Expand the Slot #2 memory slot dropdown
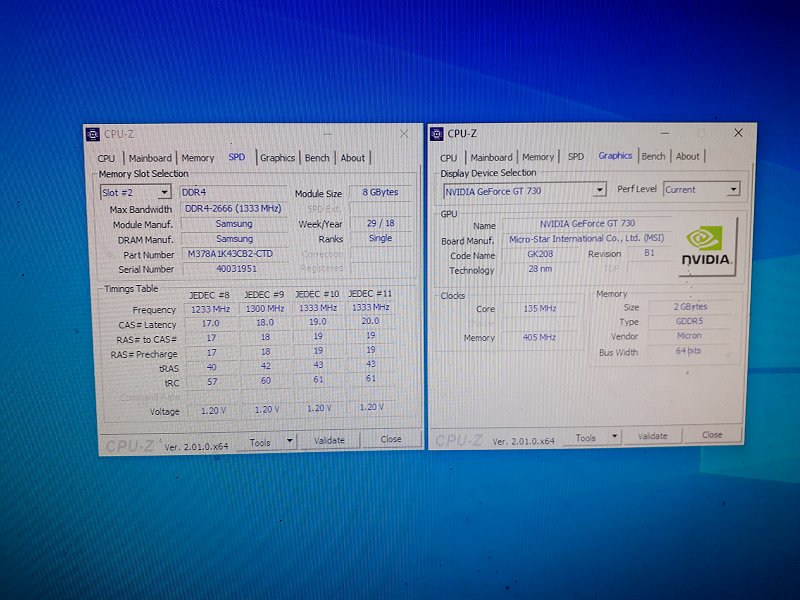 (164, 192)
